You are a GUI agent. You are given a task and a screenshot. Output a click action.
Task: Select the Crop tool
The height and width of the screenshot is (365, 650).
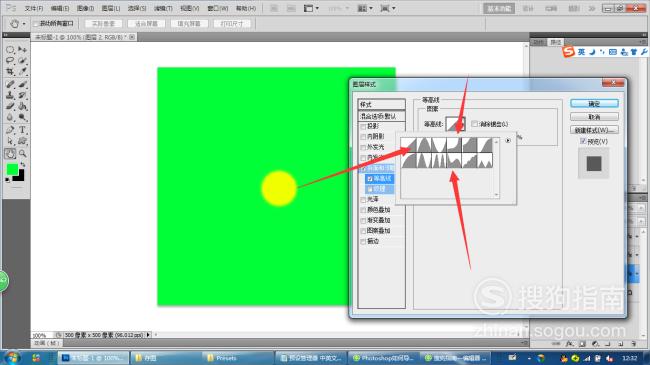pos(10,72)
